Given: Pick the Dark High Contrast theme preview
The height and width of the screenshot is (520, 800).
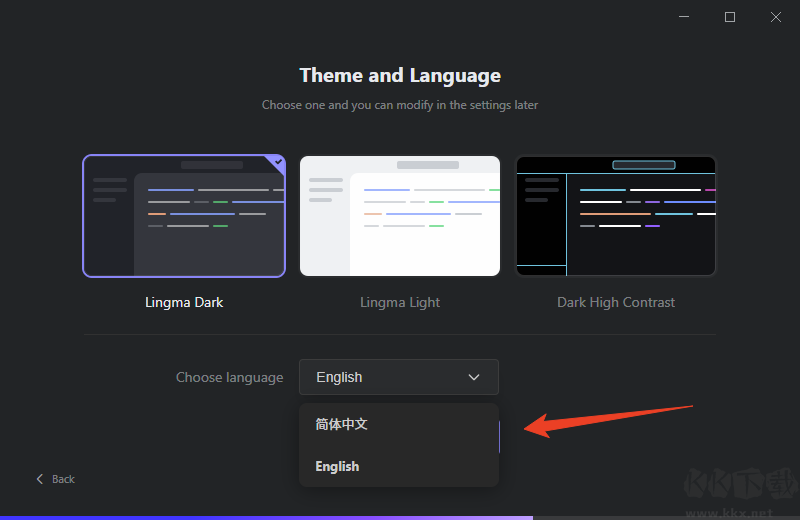Looking at the screenshot, I should (x=616, y=216).
